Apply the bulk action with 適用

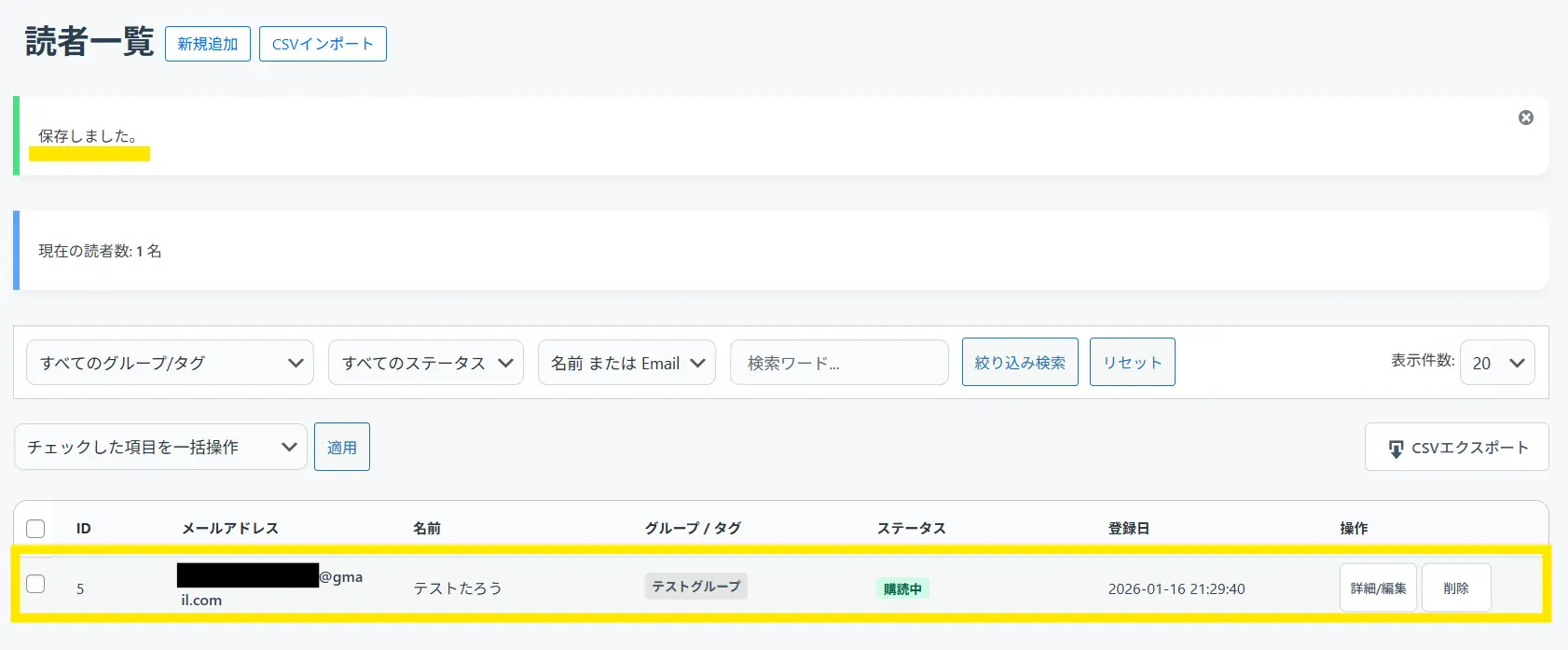pyautogui.click(x=342, y=448)
